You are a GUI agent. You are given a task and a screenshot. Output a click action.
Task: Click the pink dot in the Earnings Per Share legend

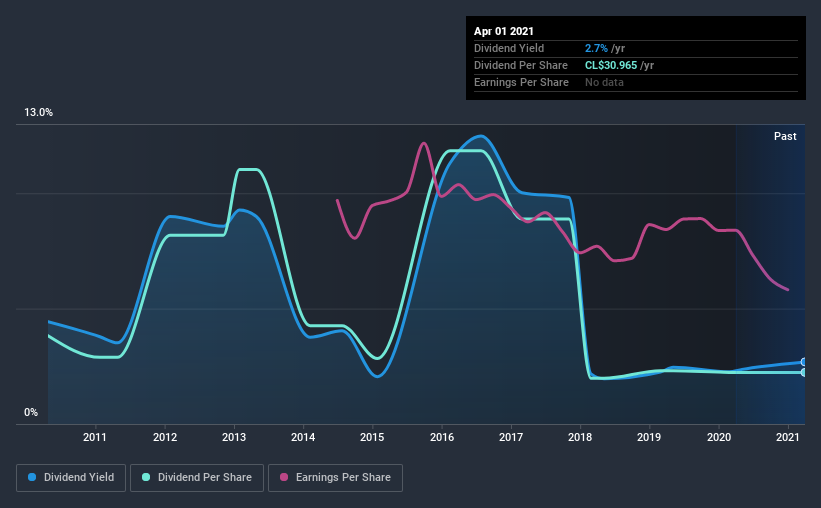point(282,478)
